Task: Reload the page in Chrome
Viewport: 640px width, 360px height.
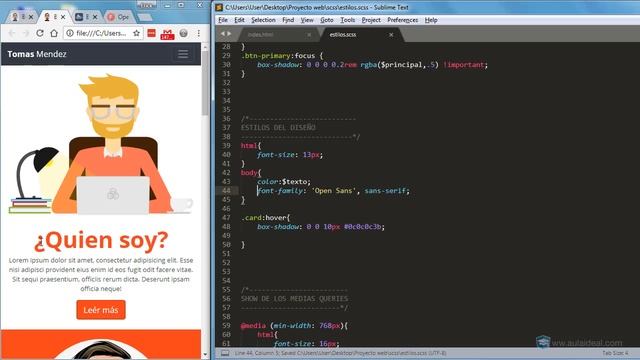Action: coord(40,33)
